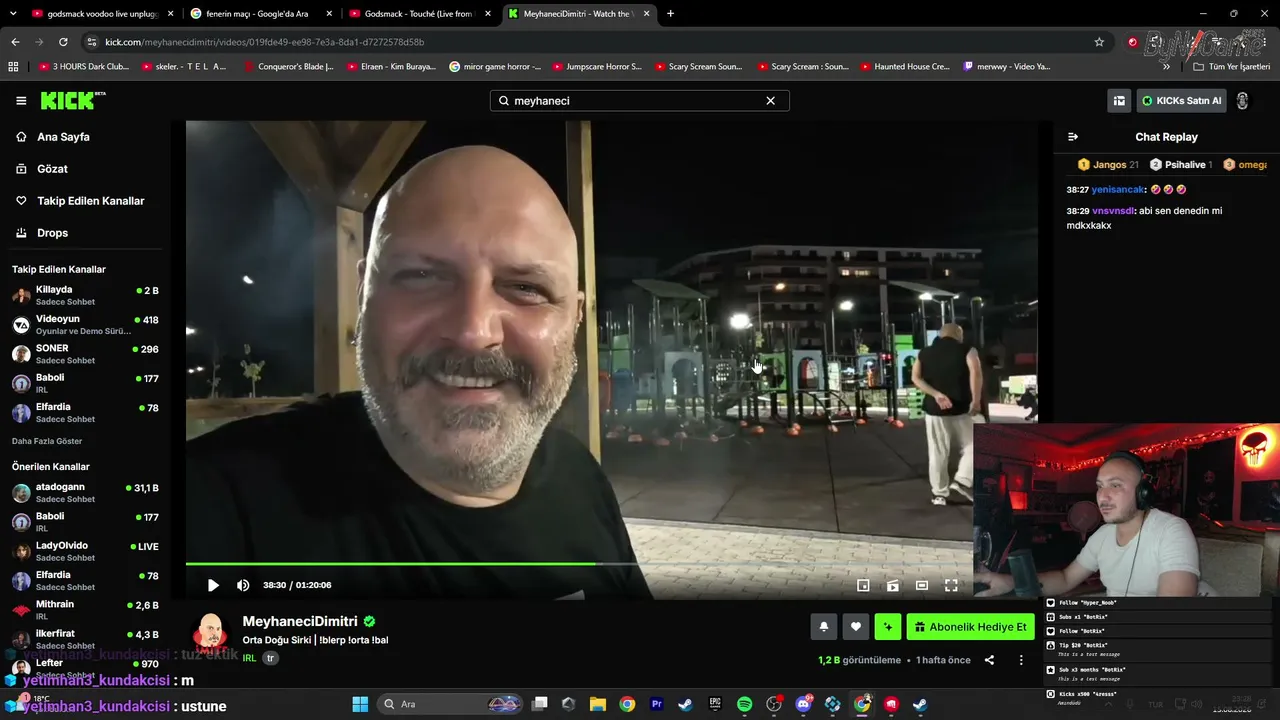Click the green sparkle subscribe button
Screen dimensions: 1280x720
tap(888, 627)
